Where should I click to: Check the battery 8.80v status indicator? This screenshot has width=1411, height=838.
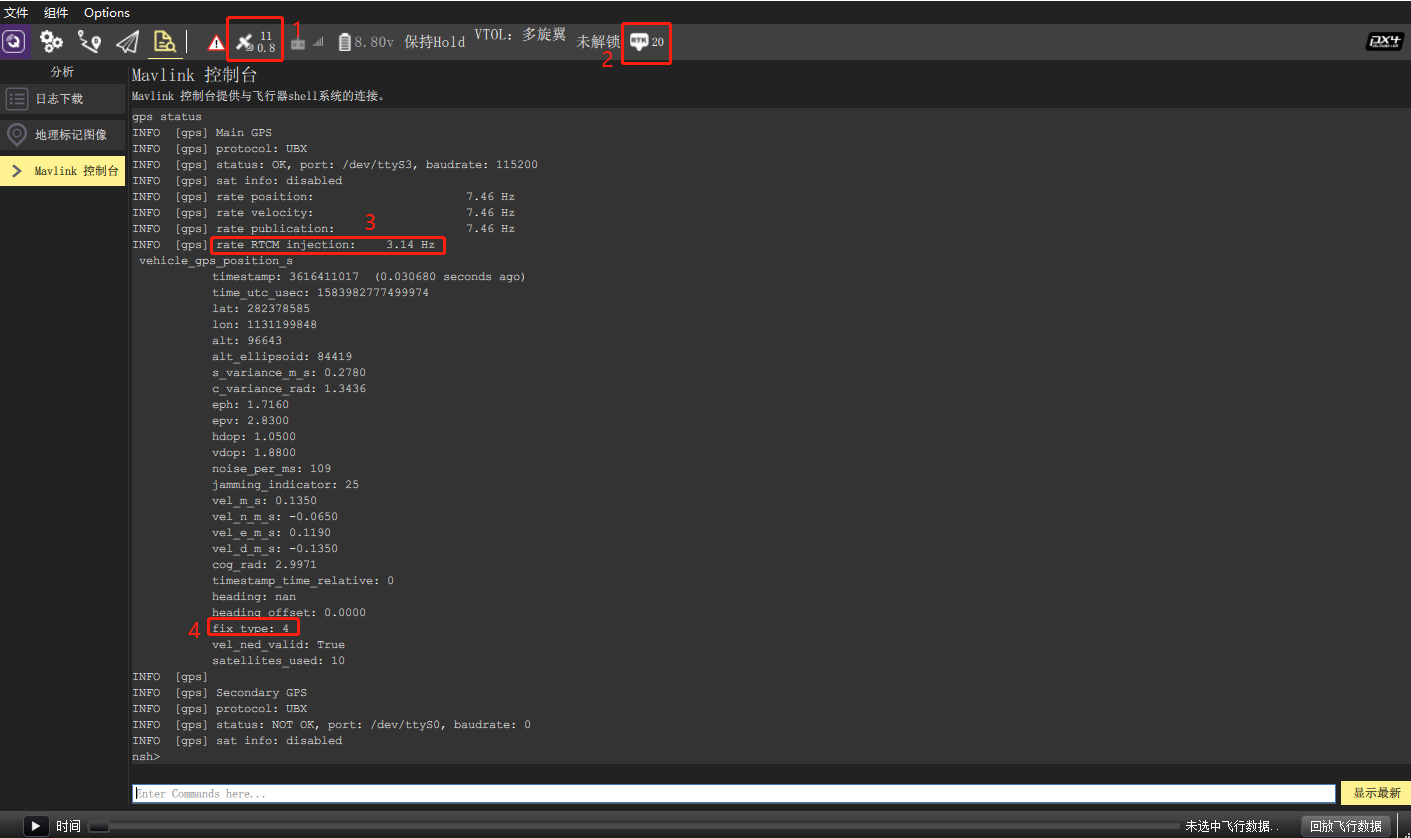[x=365, y=41]
